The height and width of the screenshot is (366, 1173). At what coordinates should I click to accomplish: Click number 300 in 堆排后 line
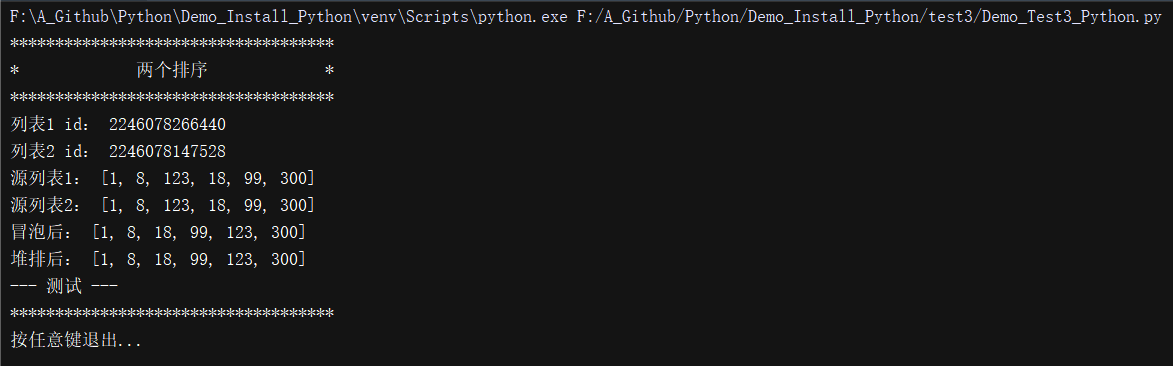pos(284,259)
